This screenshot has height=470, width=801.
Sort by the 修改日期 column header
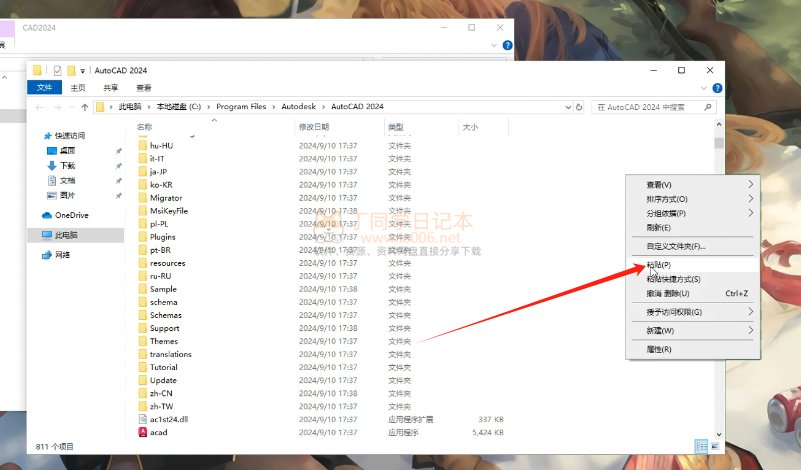[x=313, y=127]
